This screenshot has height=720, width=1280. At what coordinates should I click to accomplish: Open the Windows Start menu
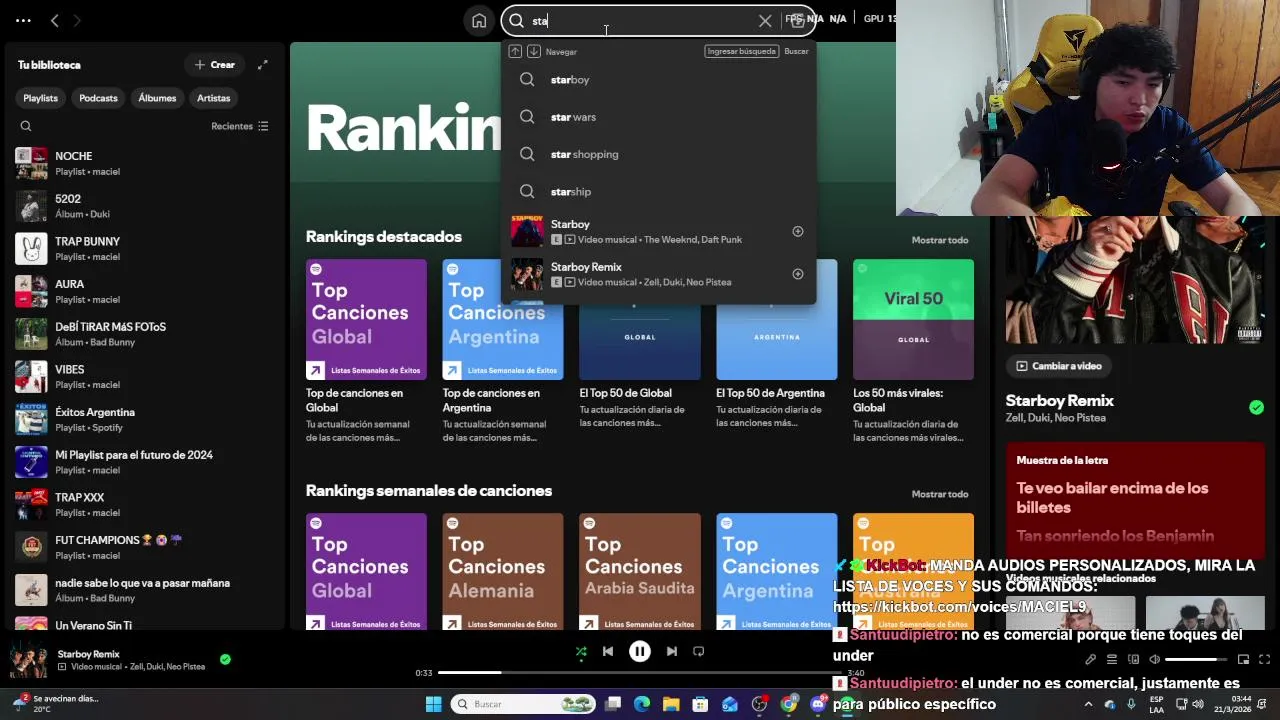click(x=433, y=704)
